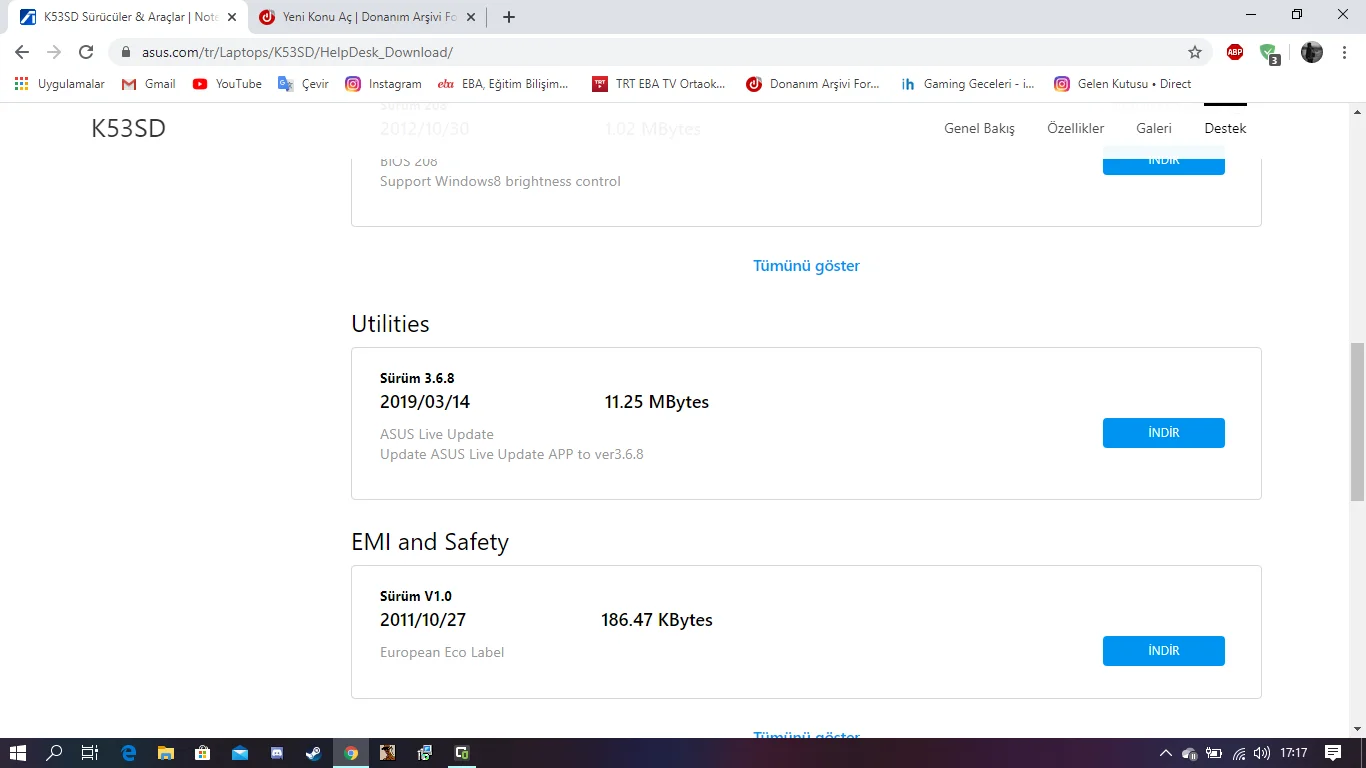
Task: Open the Adblock Plus extension
Action: [1235, 52]
